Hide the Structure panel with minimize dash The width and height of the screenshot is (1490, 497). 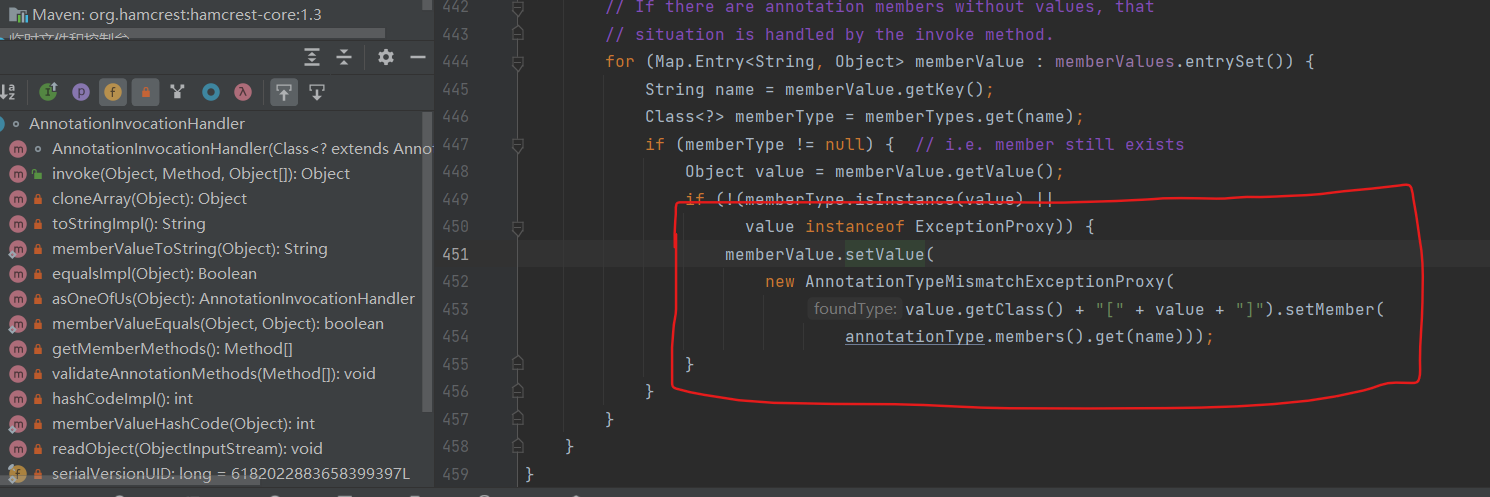coord(418,57)
